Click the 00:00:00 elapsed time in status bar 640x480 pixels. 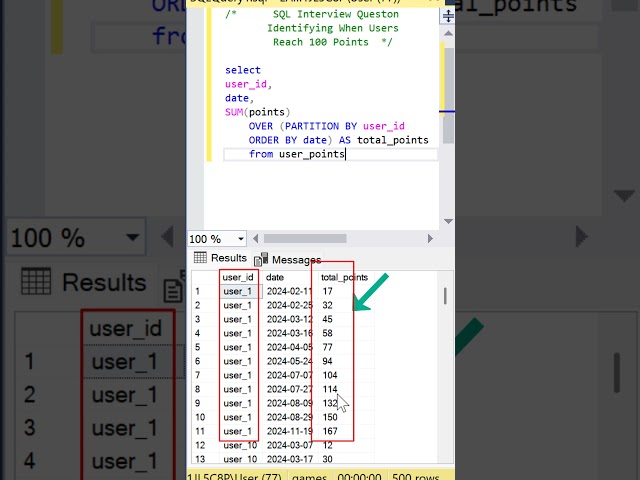[x=359, y=477]
